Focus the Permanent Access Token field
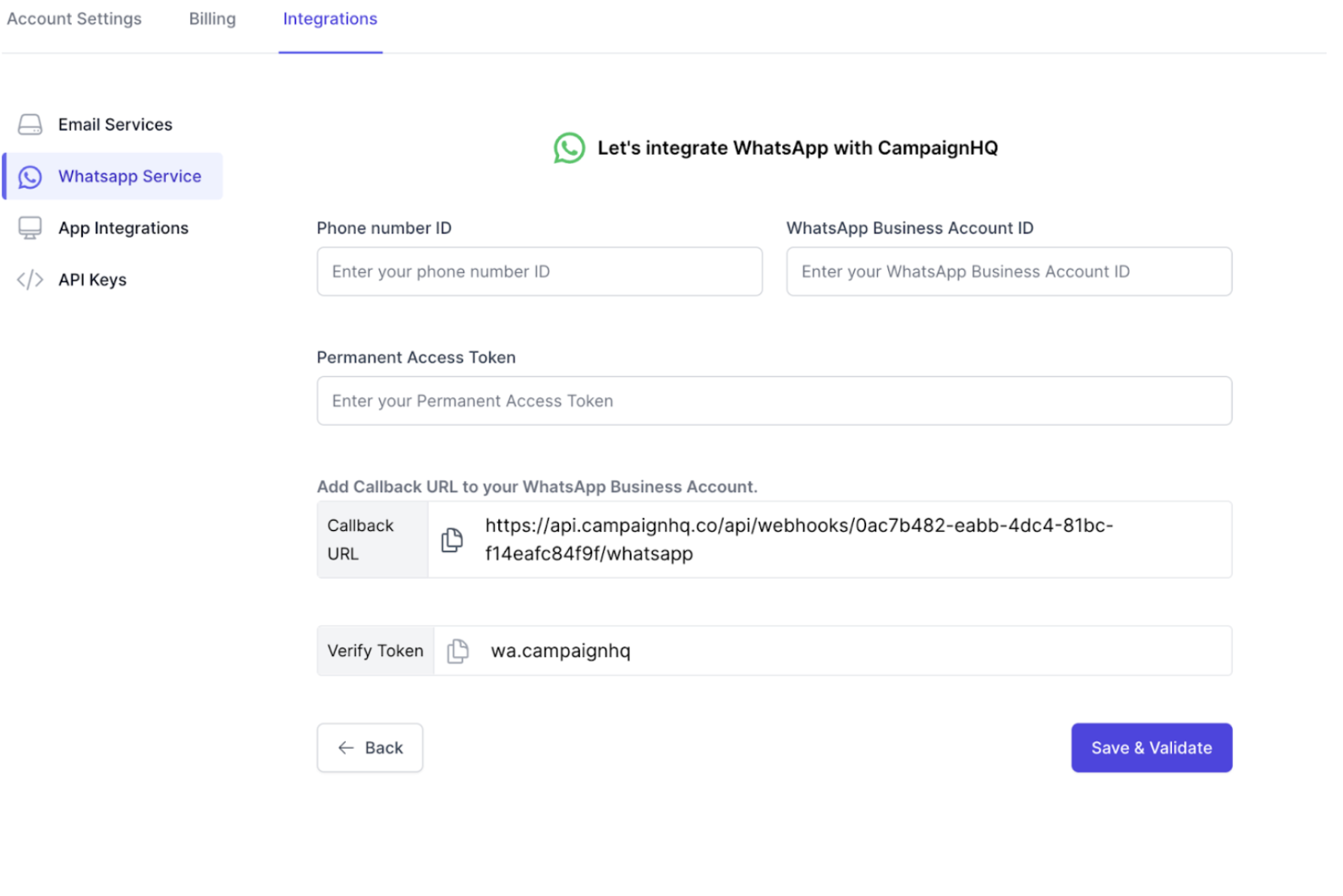1343x896 pixels. 775,401
